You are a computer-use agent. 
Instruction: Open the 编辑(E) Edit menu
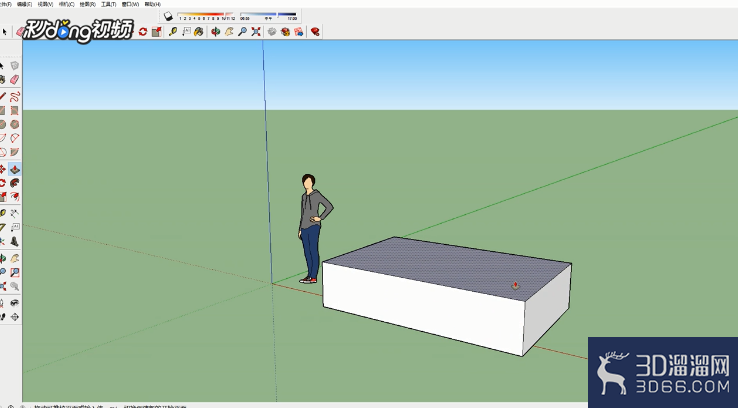coord(24,4)
